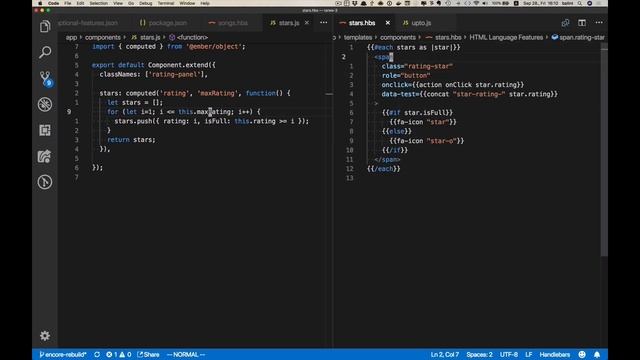The image size is (640, 360).
Task: Open the clock-shaped activity bar icon
Action: click(45, 182)
